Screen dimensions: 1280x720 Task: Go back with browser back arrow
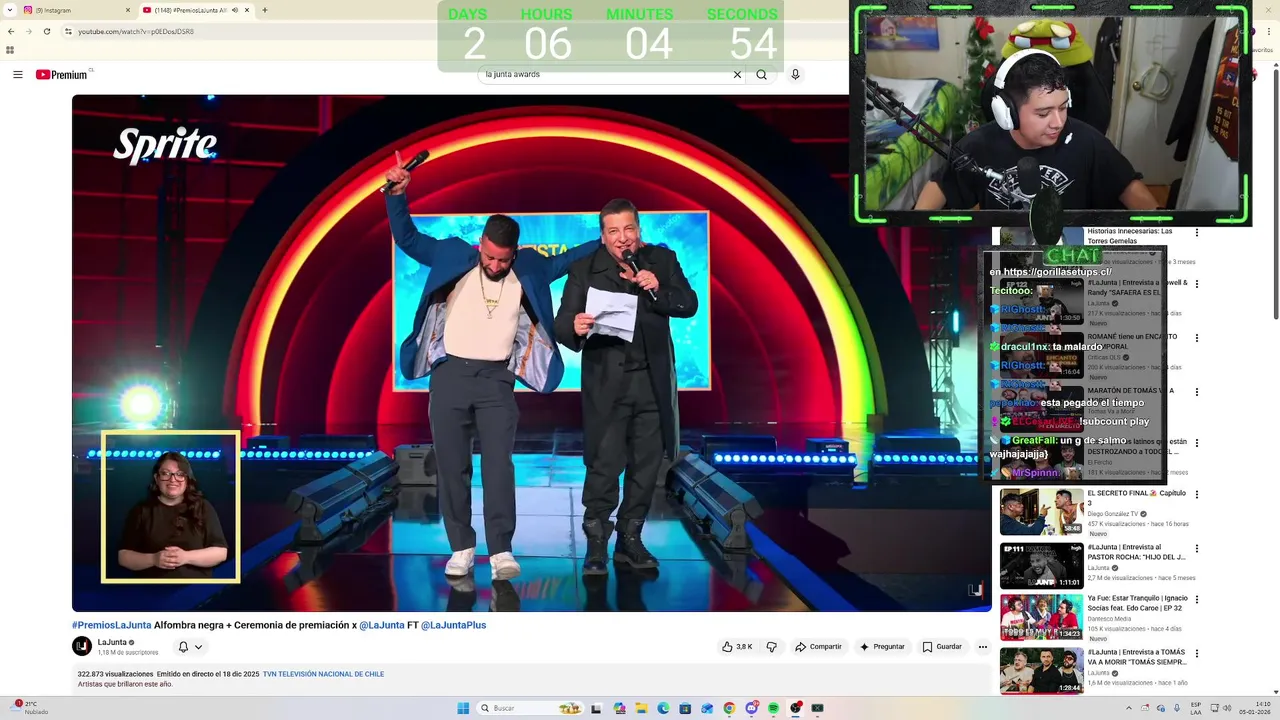click(11, 31)
